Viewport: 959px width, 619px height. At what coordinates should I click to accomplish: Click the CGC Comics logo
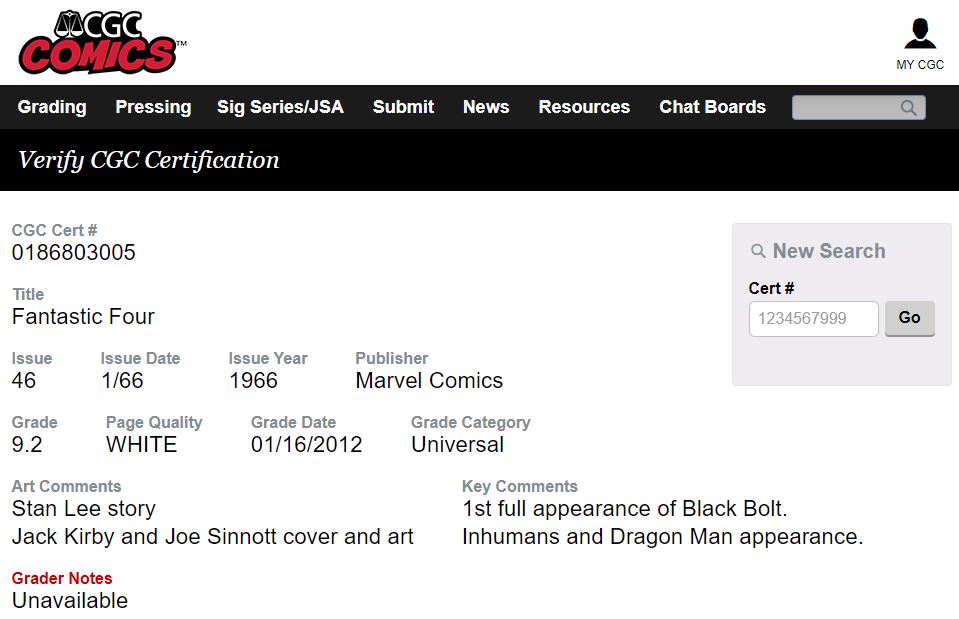click(x=102, y=42)
